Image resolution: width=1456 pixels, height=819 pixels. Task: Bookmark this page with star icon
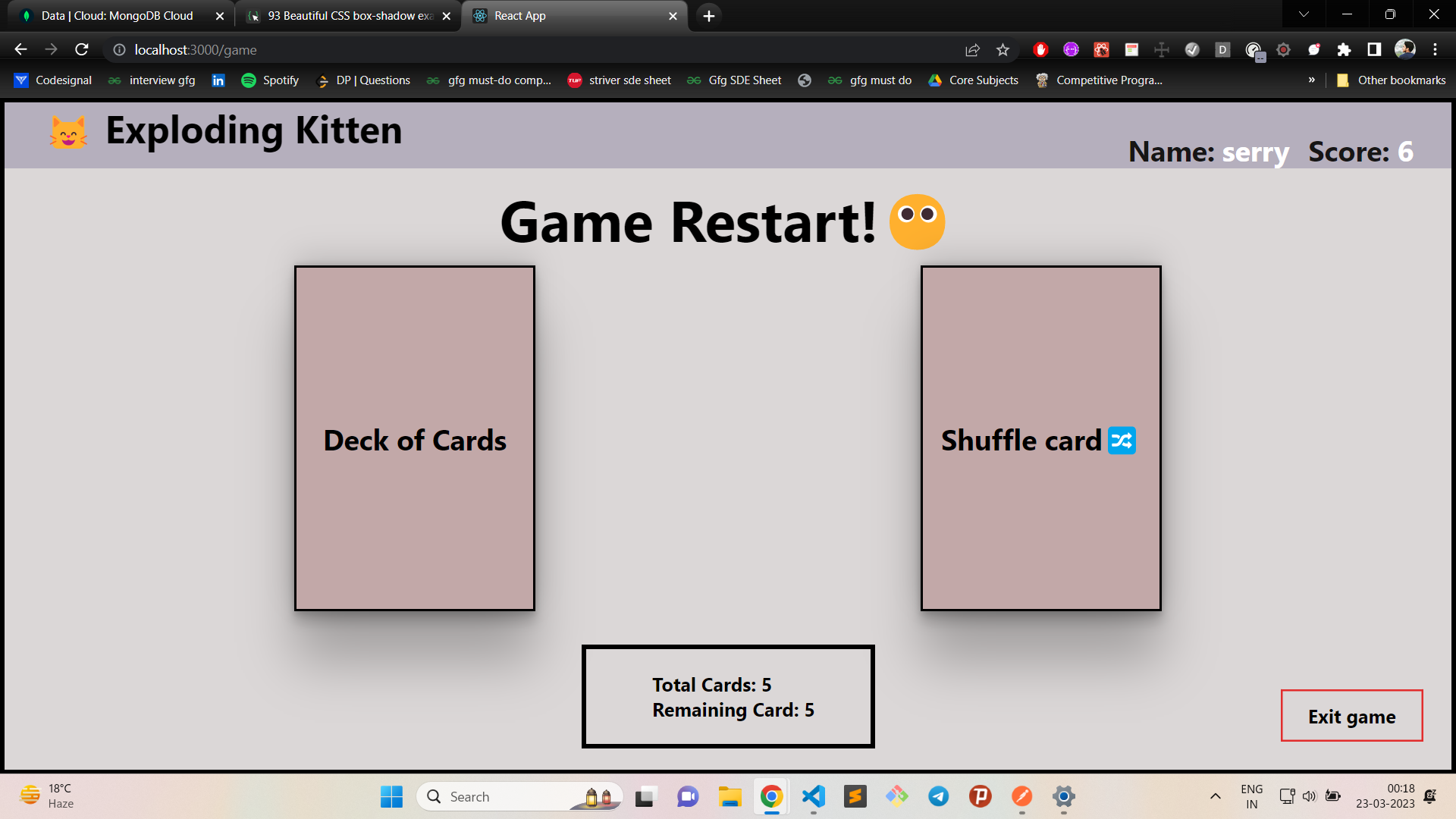pos(1003,49)
